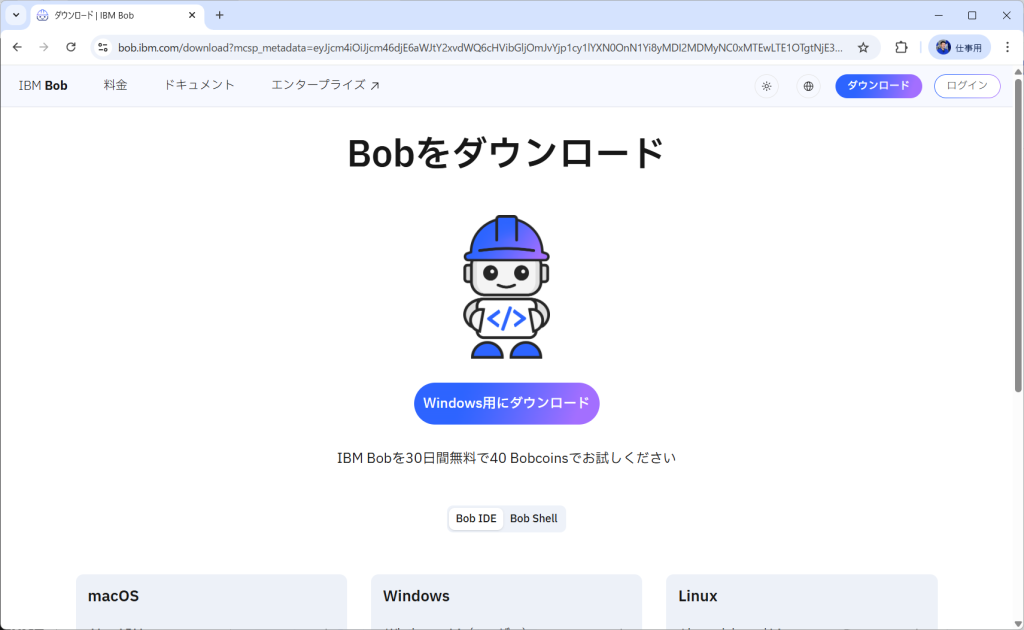Screen dimensions: 1024x630
Task: Open the tab search dropdown arrow
Action: [x=16, y=15]
